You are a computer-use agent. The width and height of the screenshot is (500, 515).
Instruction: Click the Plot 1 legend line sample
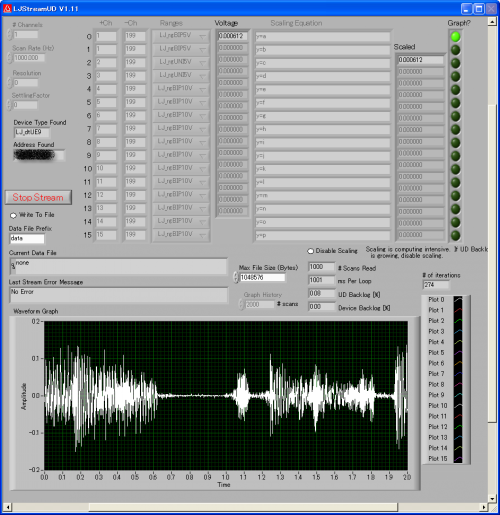click(x=458, y=310)
